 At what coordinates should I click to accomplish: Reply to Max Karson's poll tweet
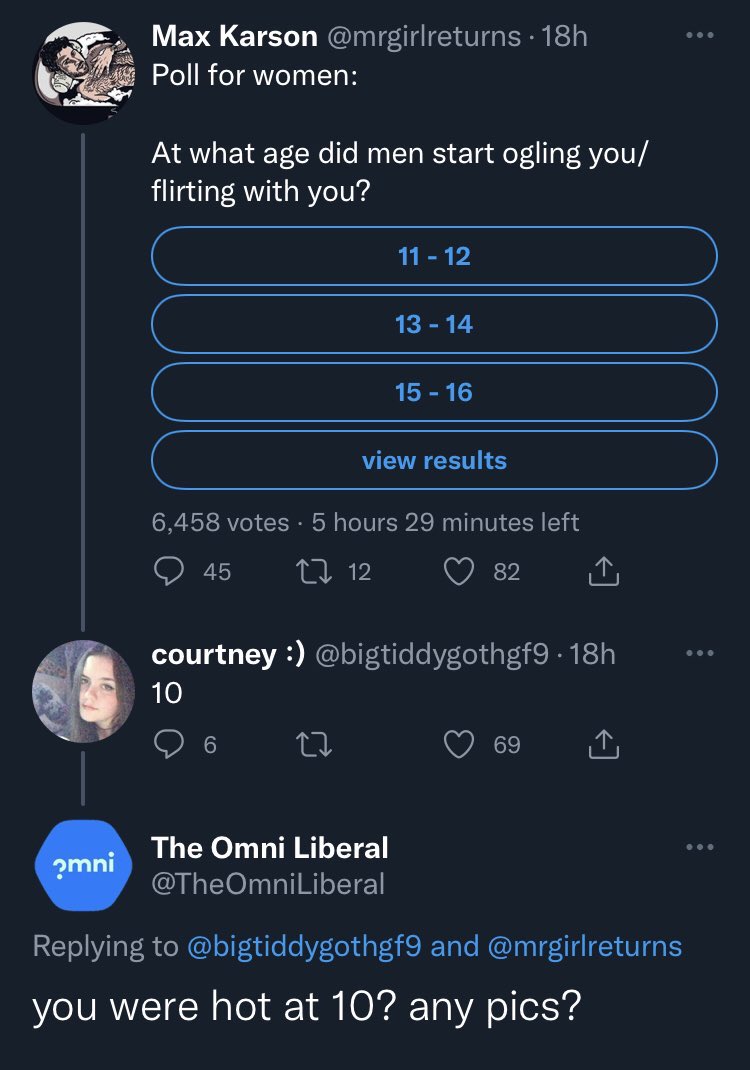click(167, 571)
